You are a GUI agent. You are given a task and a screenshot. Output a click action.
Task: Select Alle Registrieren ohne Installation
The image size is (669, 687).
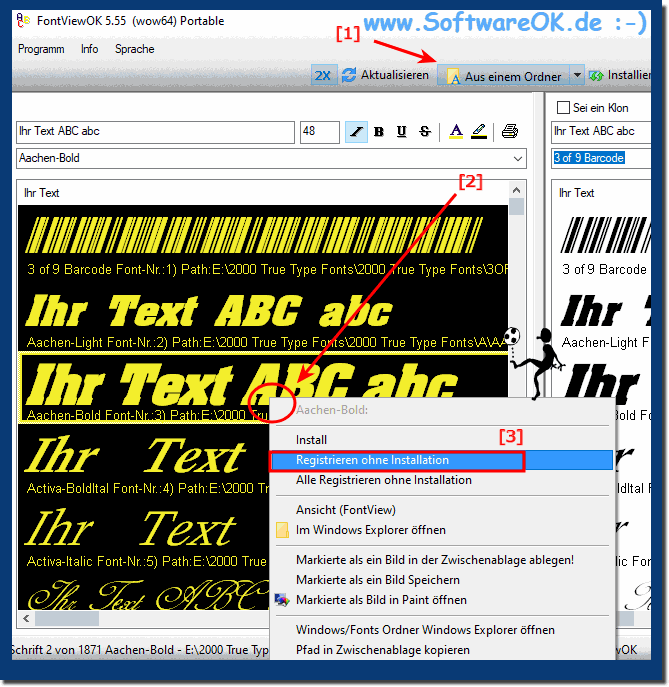pos(442,480)
